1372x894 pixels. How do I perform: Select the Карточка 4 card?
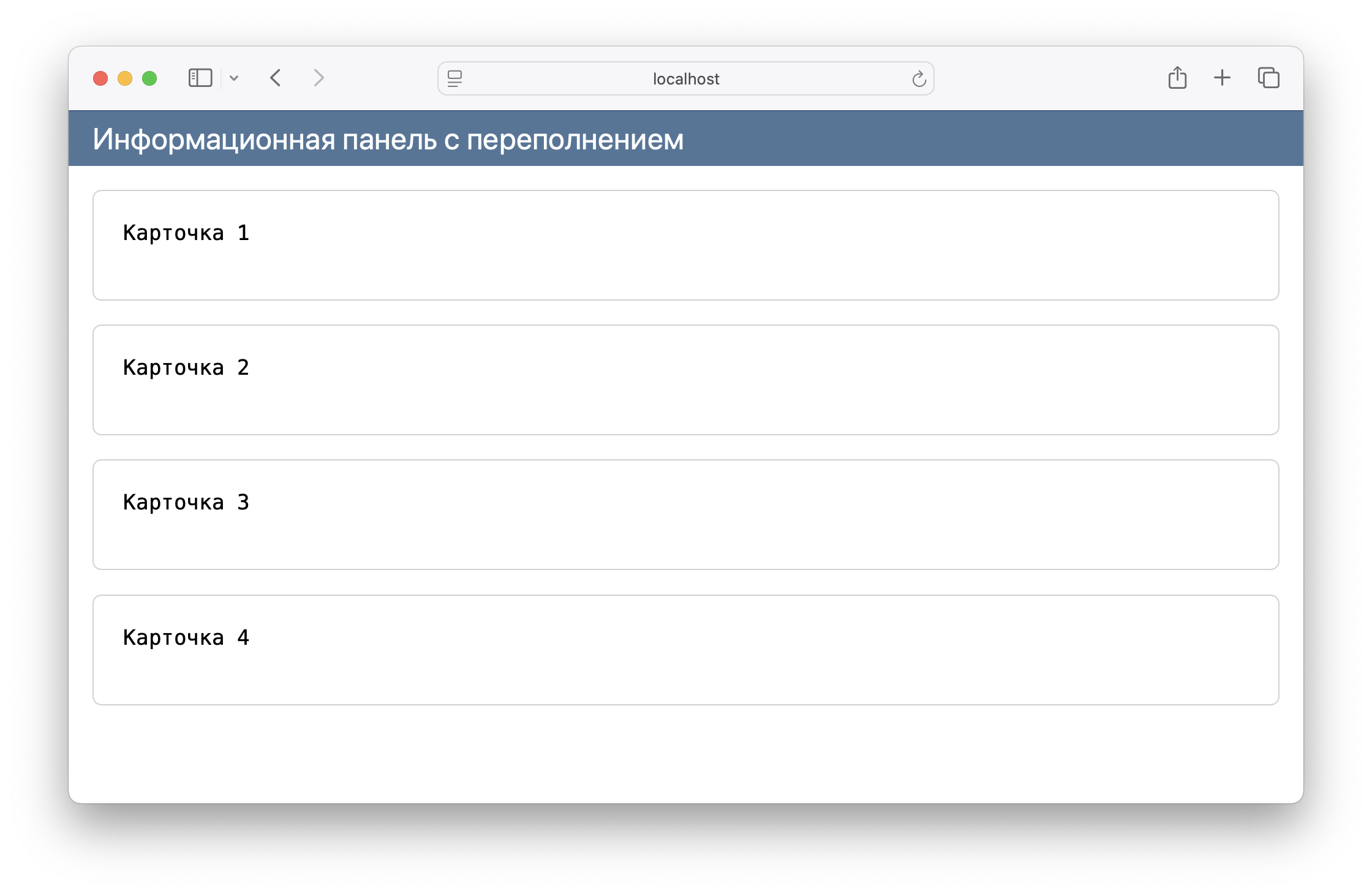(686, 650)
